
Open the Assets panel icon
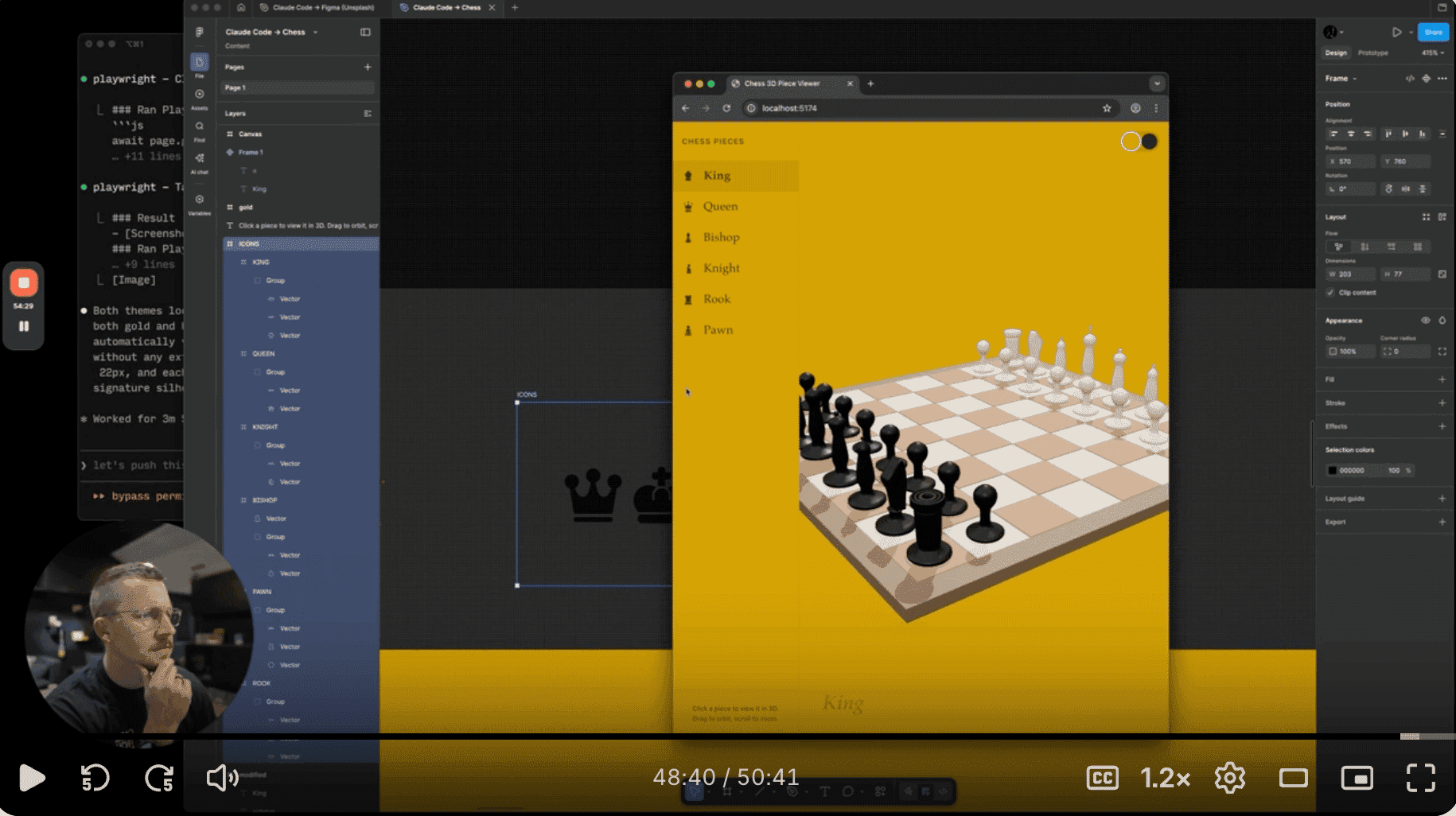pos(200,94)
